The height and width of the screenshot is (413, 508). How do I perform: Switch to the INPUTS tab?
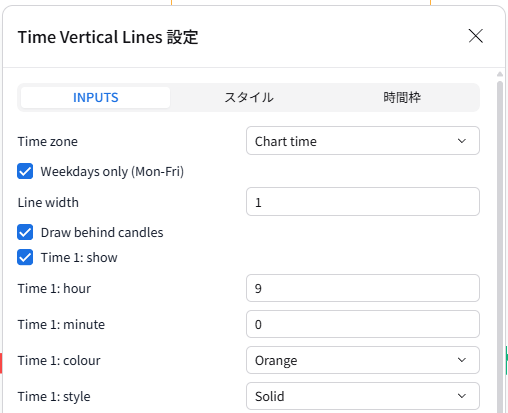[x=95, y=97]
